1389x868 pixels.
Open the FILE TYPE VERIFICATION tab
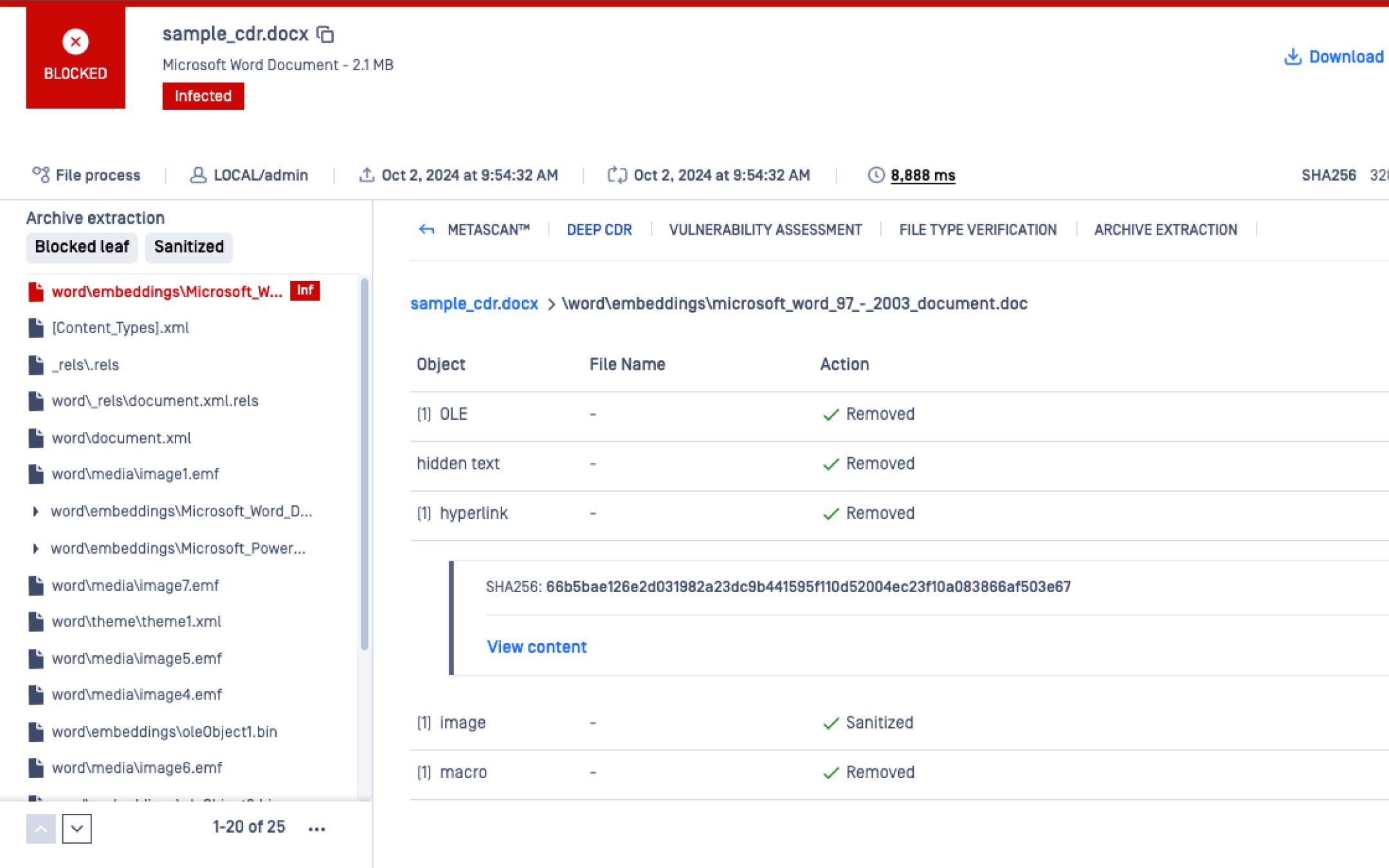pyautogui.click(x=977, y=229)
